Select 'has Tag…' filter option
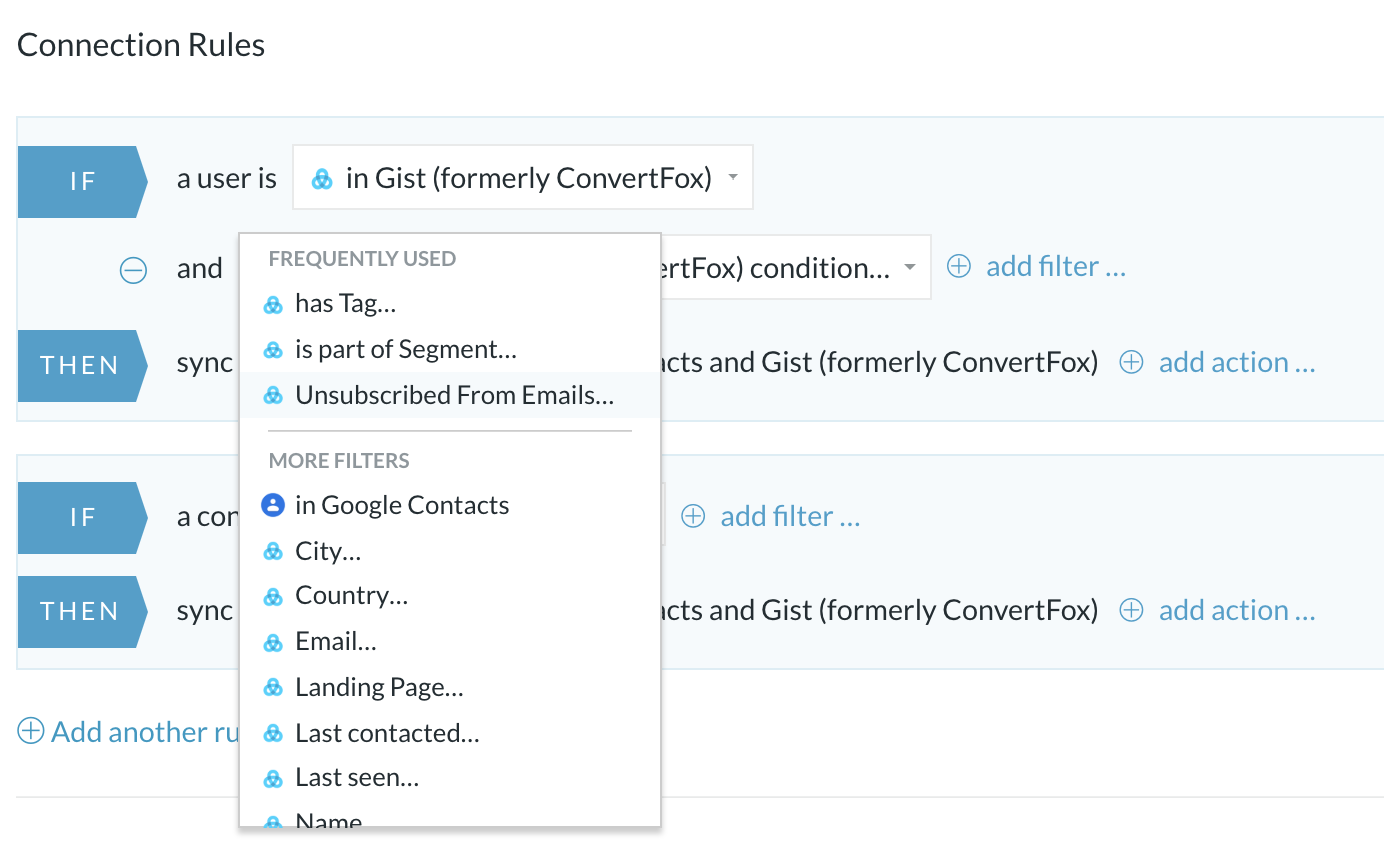1384x850 pixels. [x=449, y=303]
